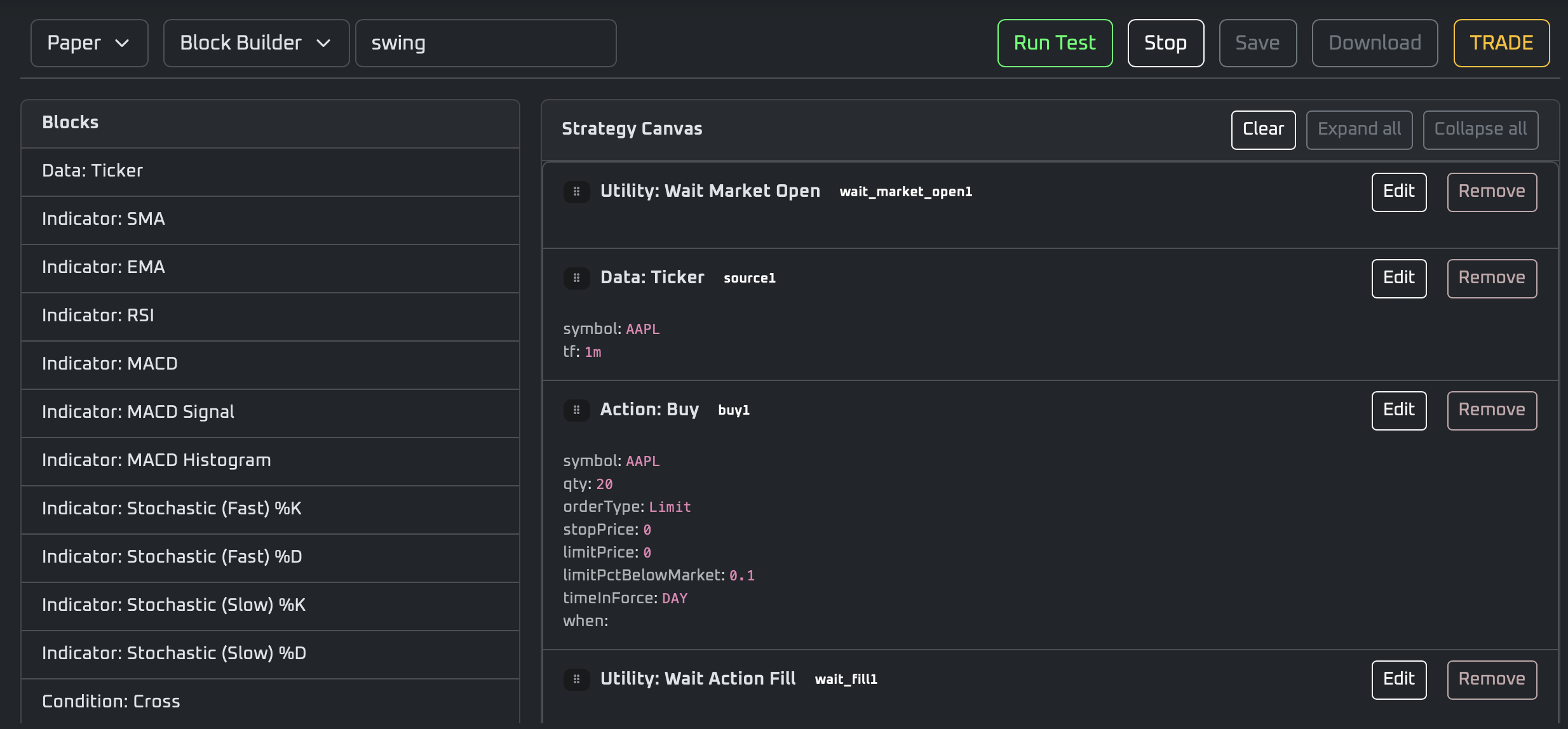Screen dimensions: 1568x729
Task: Edit the Action: Buy block
Action: coord(1398,410)
